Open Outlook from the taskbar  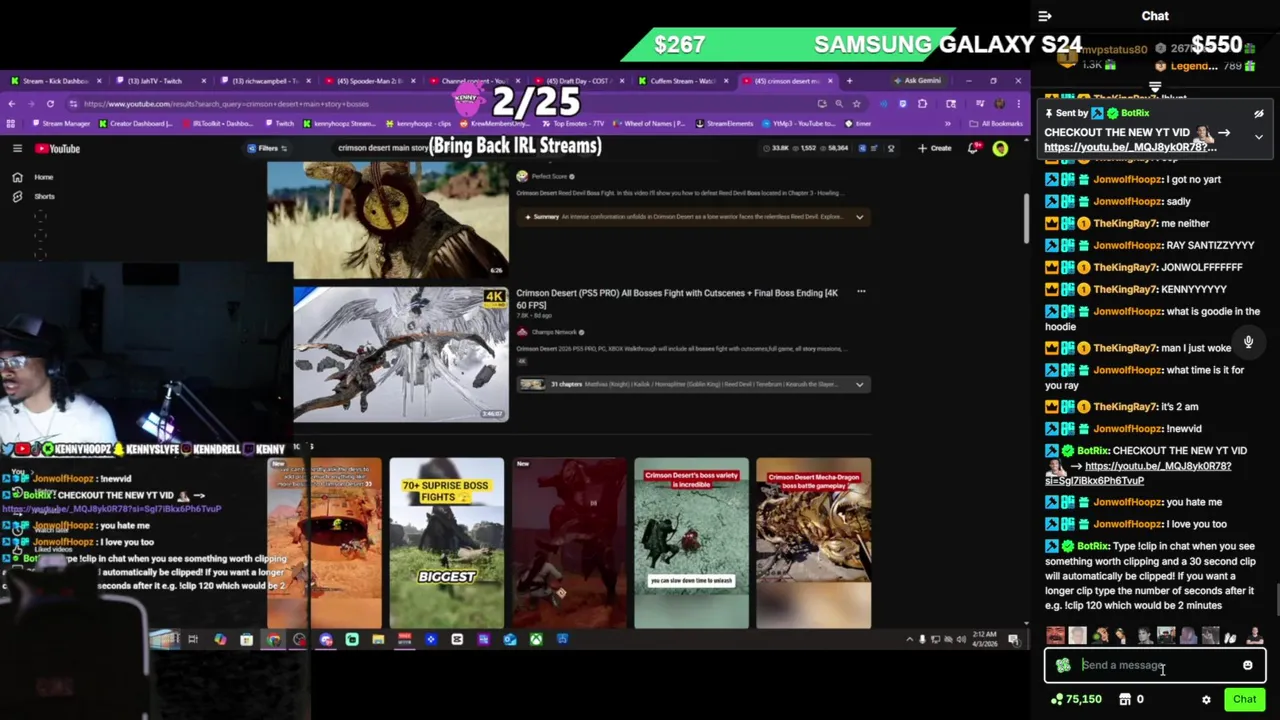point(510,640)
